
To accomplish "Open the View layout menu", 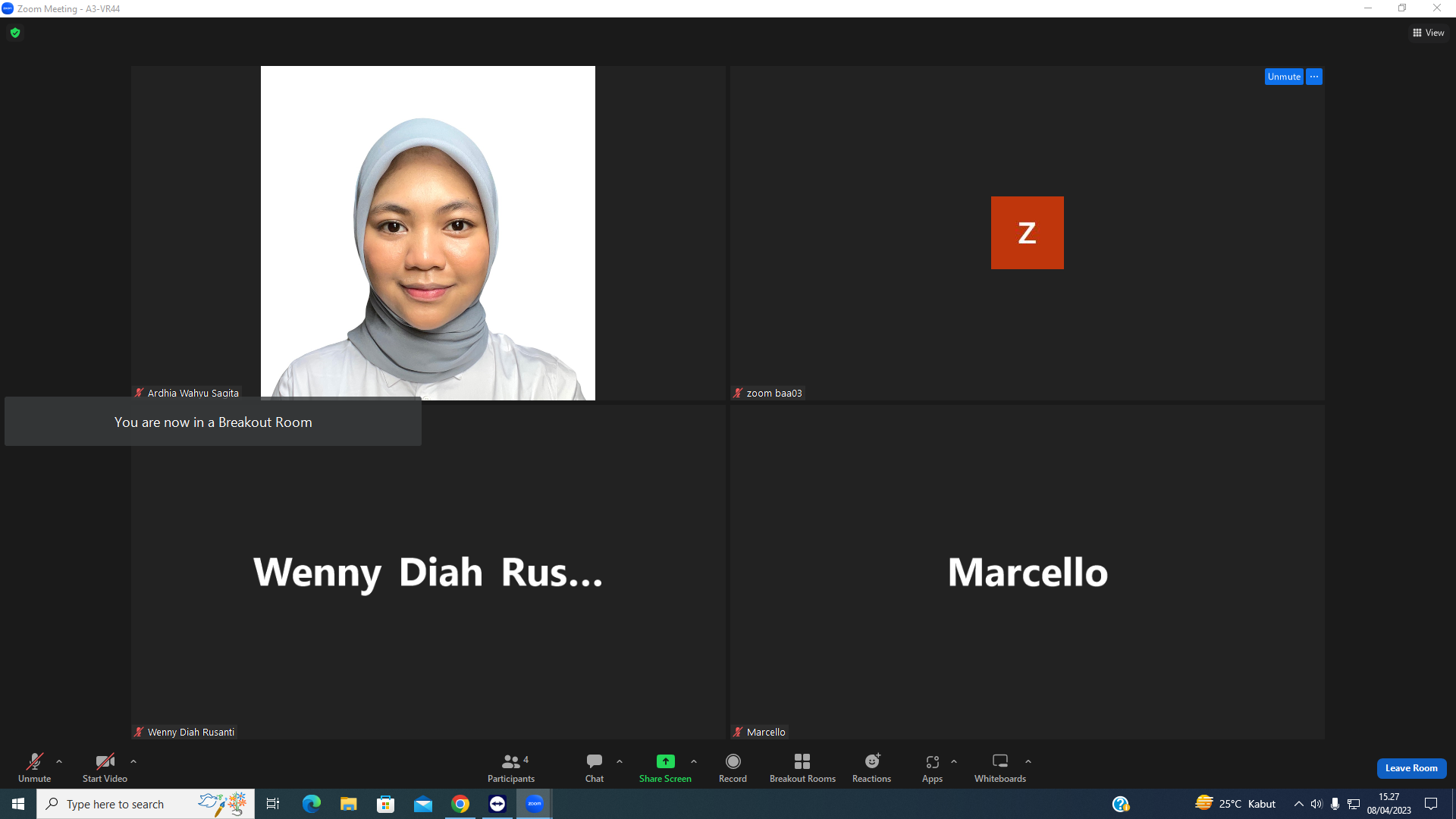I will [1429, 33].
